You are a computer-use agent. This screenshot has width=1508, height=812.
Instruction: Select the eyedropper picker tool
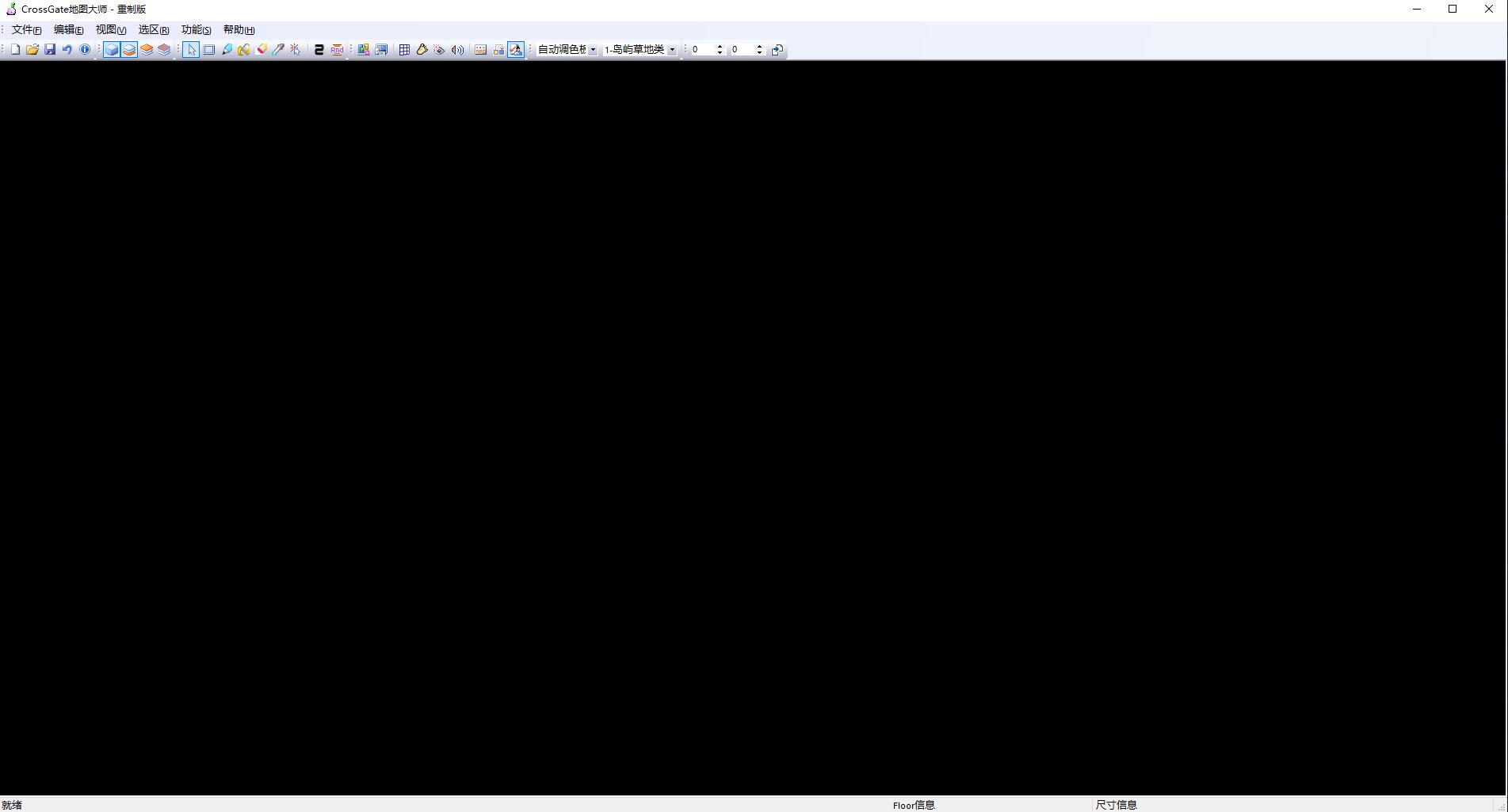click(279, 49)
